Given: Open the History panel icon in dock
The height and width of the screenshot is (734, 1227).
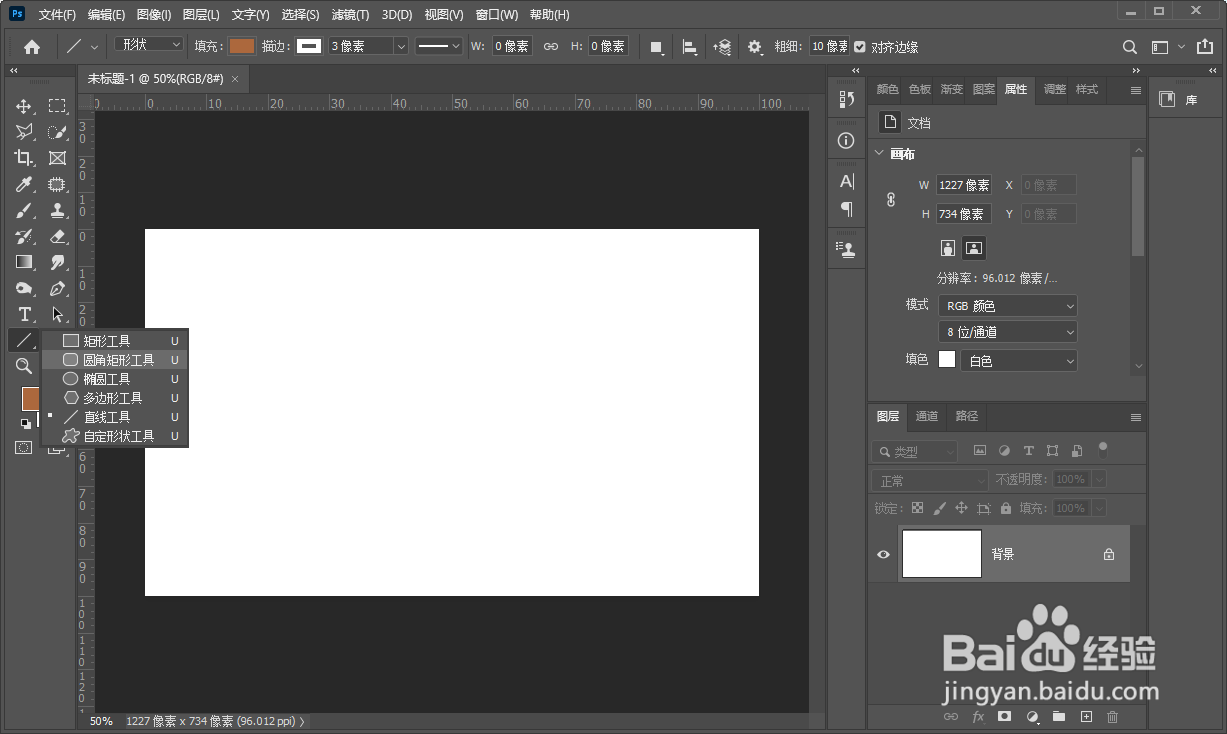Looking at the screenshot, I should point(847,98).
